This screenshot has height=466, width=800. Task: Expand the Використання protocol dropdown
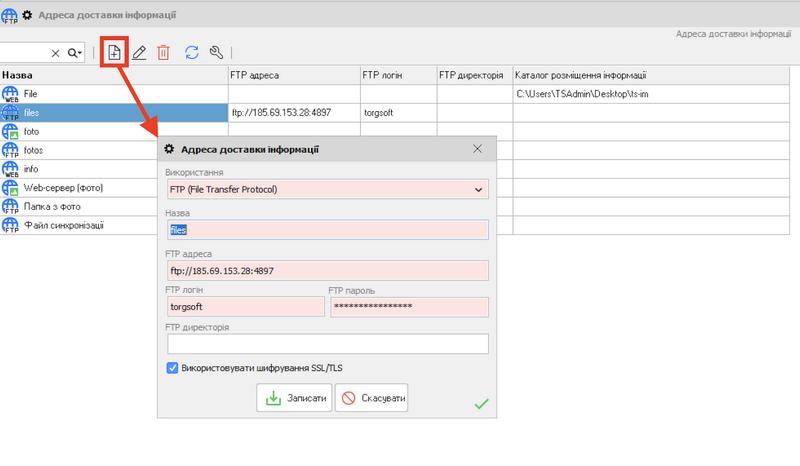[479, 189]
